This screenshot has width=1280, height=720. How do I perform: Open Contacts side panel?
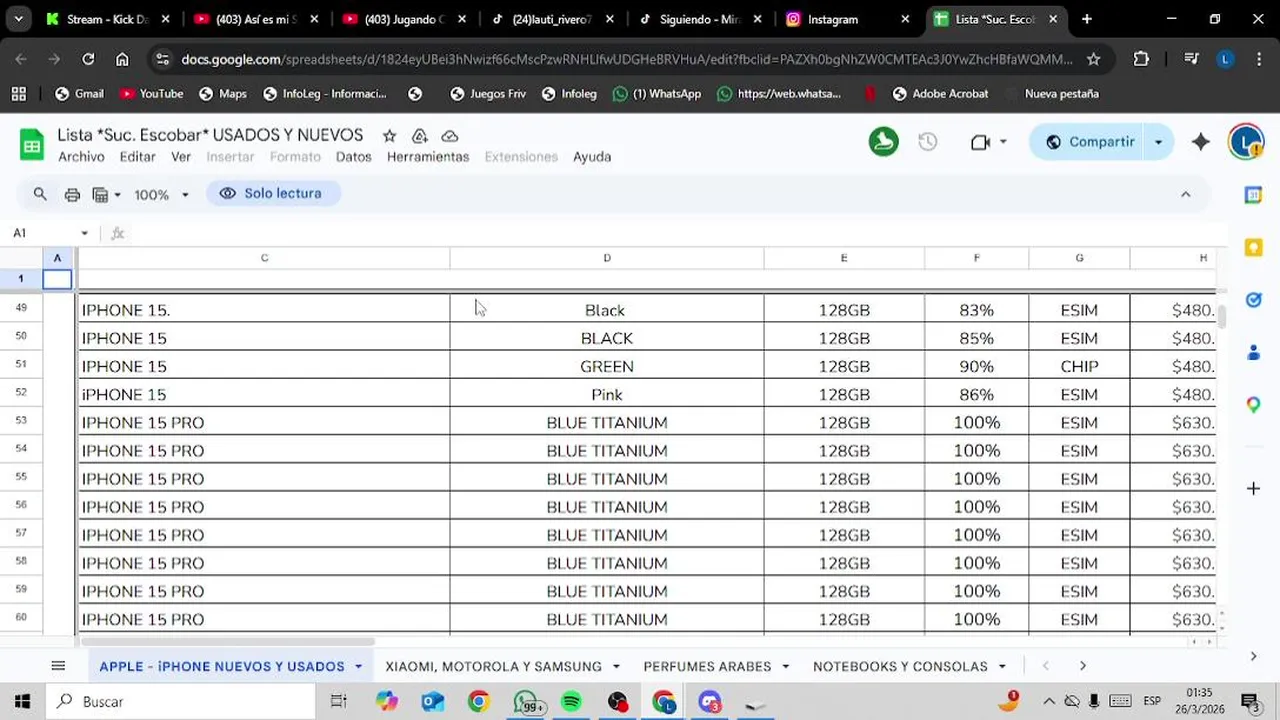pyautogui.click(x=1253, y=352)
